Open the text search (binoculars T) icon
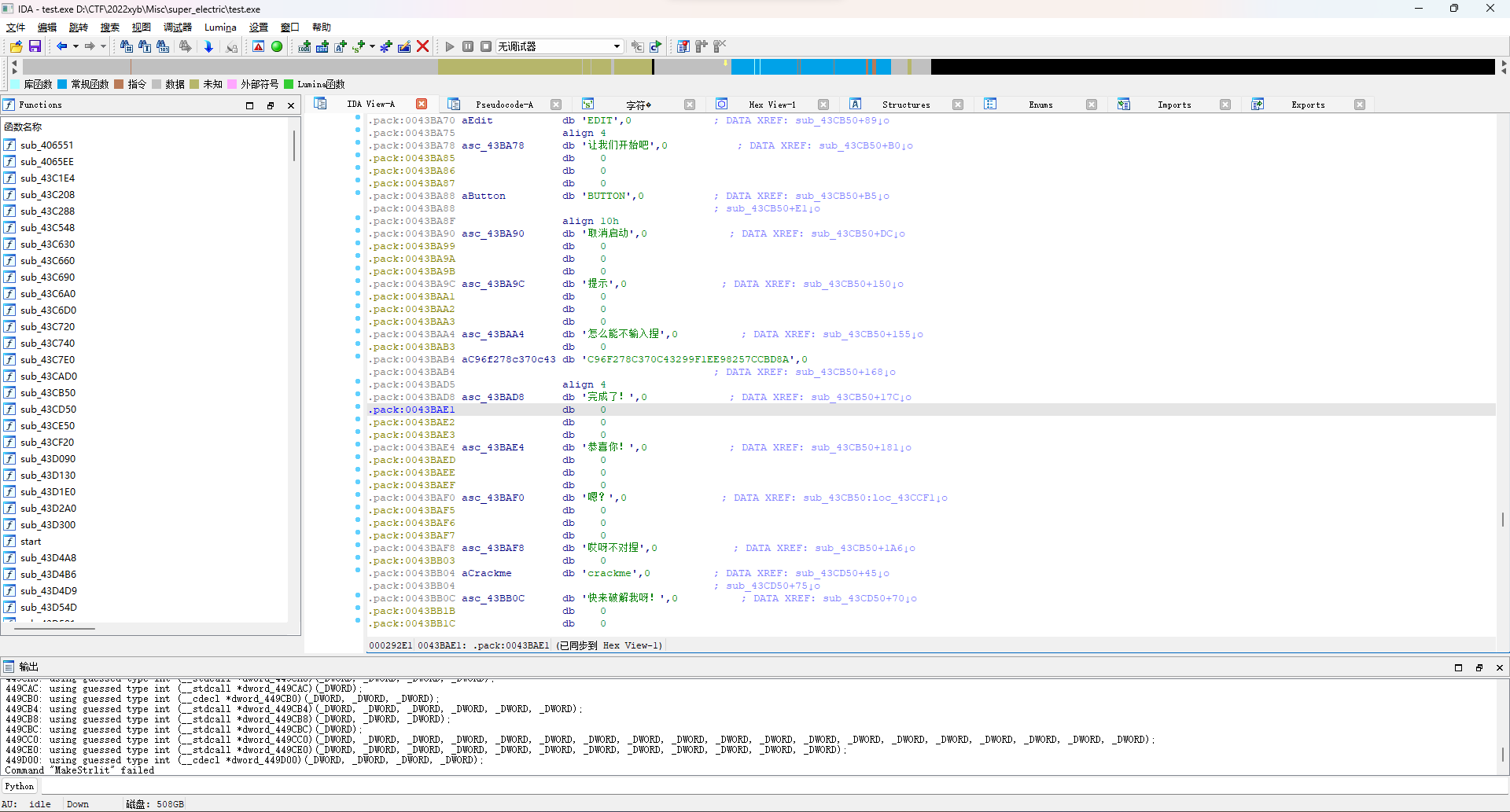 [x=145, y=46]
